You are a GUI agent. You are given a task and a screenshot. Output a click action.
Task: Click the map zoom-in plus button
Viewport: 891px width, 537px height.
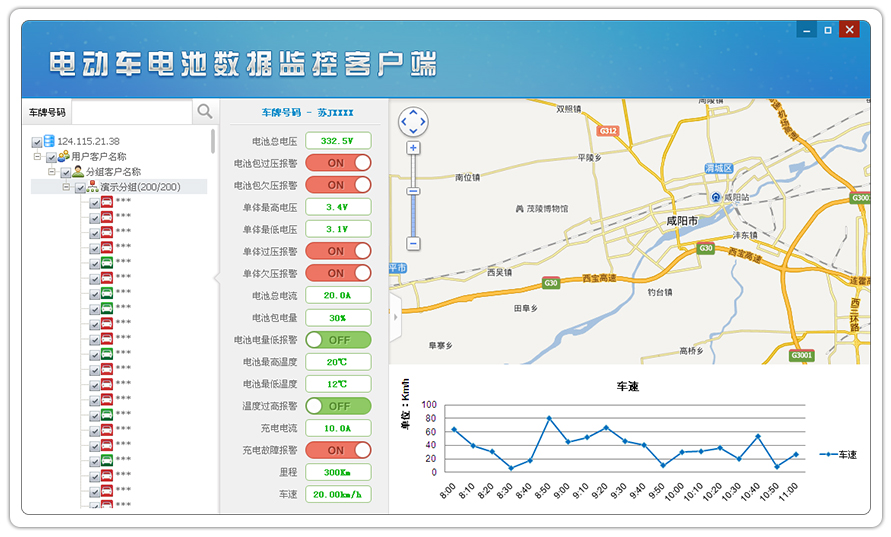413,148
